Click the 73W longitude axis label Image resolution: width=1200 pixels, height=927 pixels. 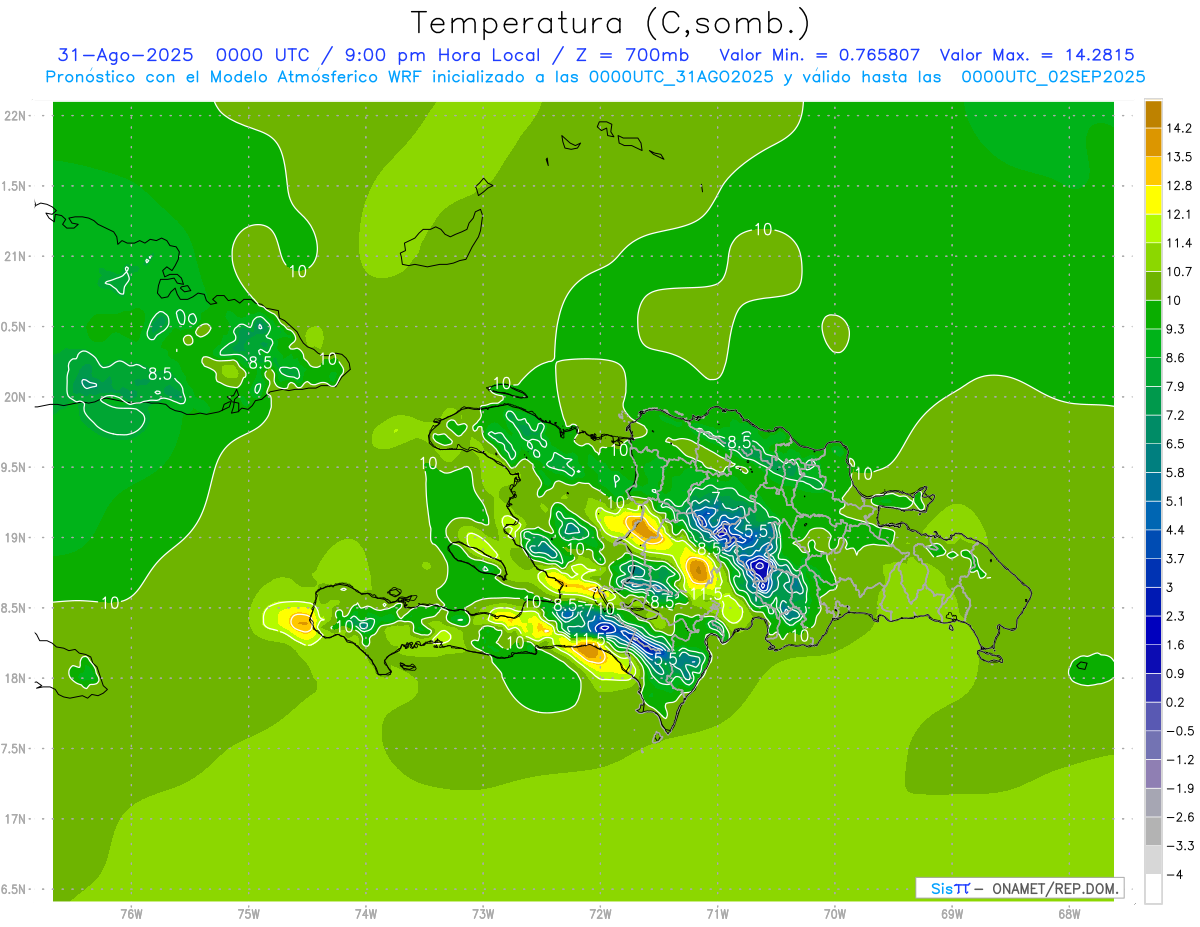click(x=483, y=914)
